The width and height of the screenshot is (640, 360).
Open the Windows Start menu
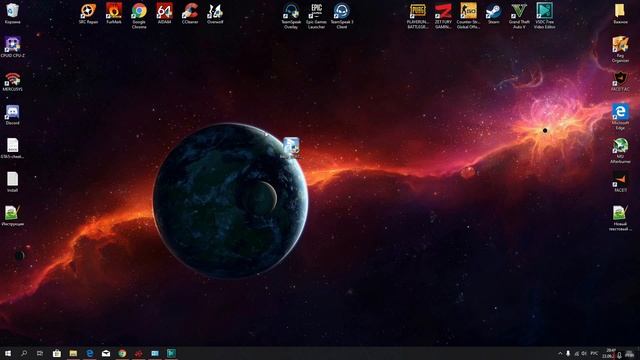coord(7,353)
